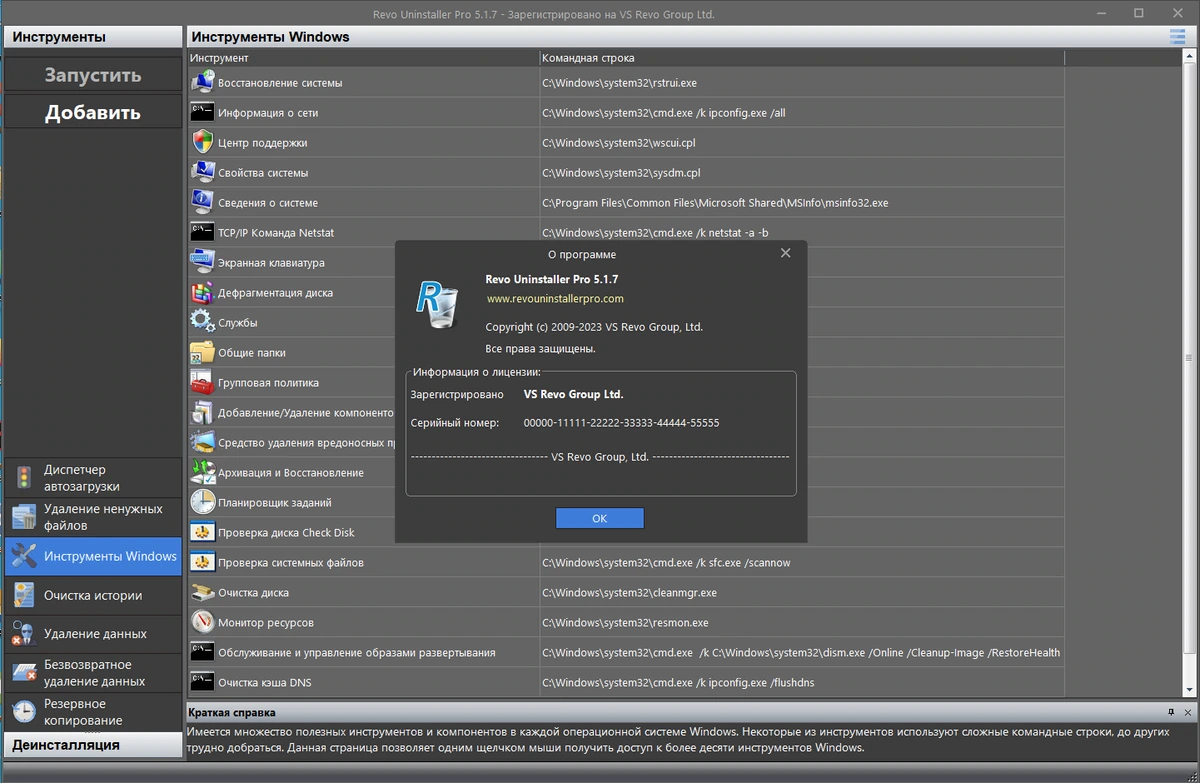Screen dimensions: 1200x783
Task: Click the System Restore row icon
Action: coord(203,82)
